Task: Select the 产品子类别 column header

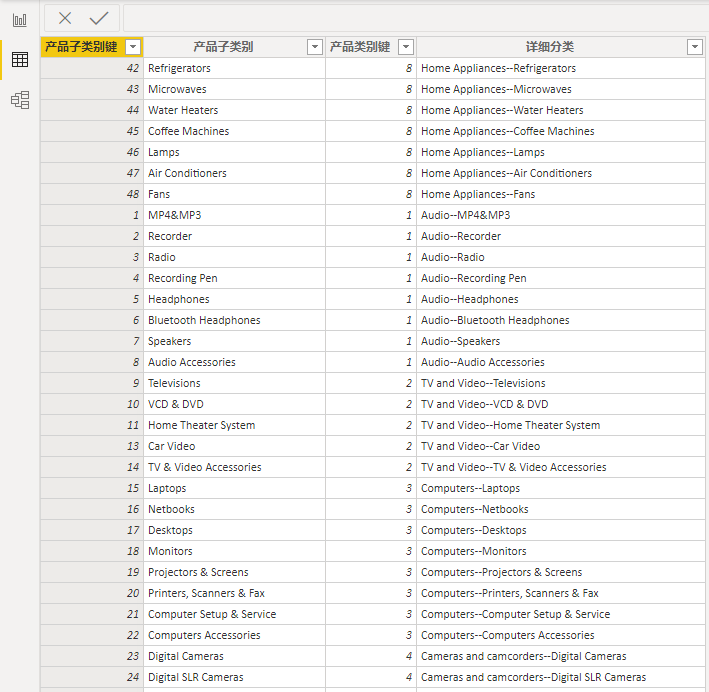Action: (x=223, y=47)
